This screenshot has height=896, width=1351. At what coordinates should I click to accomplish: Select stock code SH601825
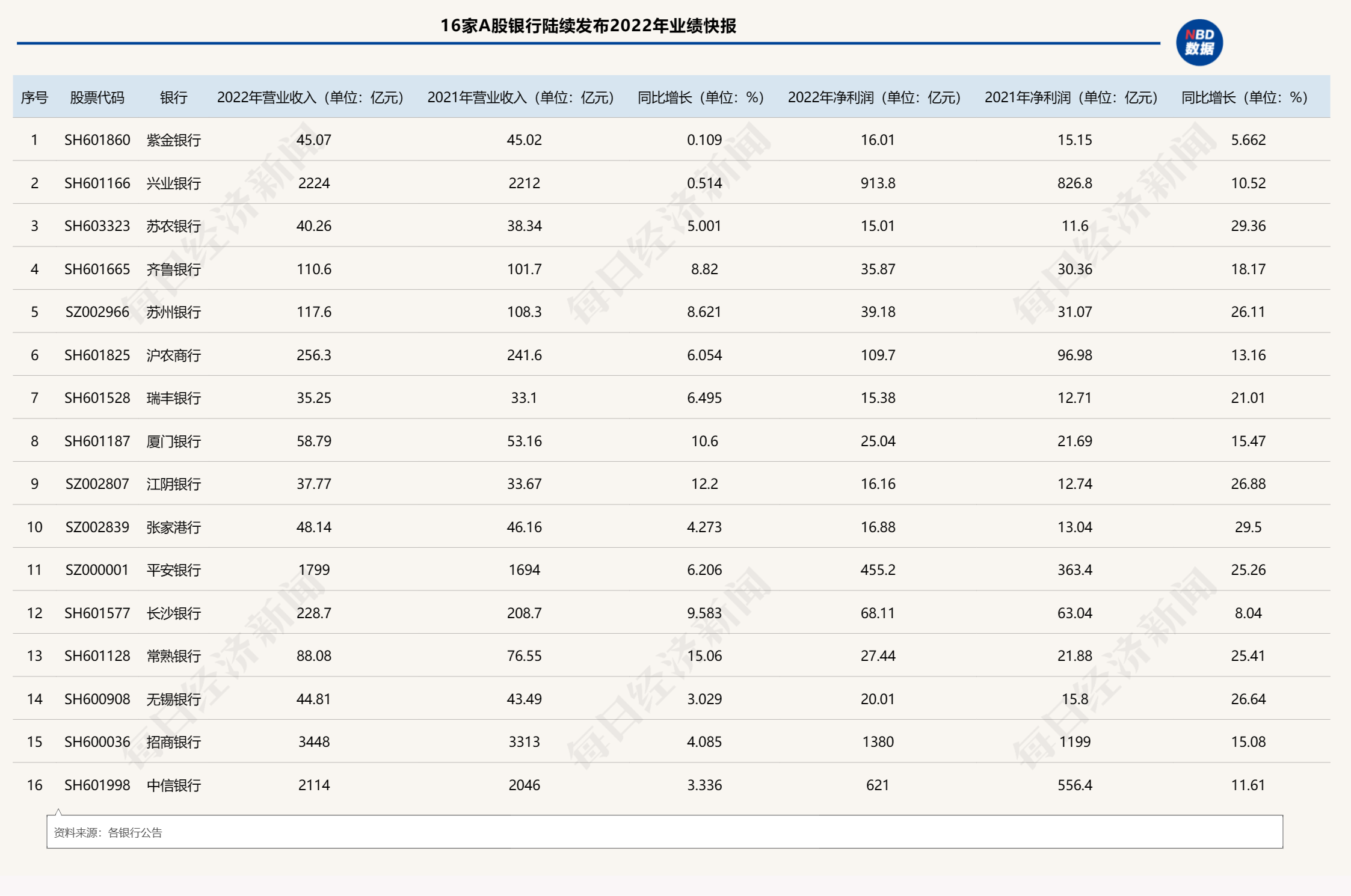click(x=97, y=355)
